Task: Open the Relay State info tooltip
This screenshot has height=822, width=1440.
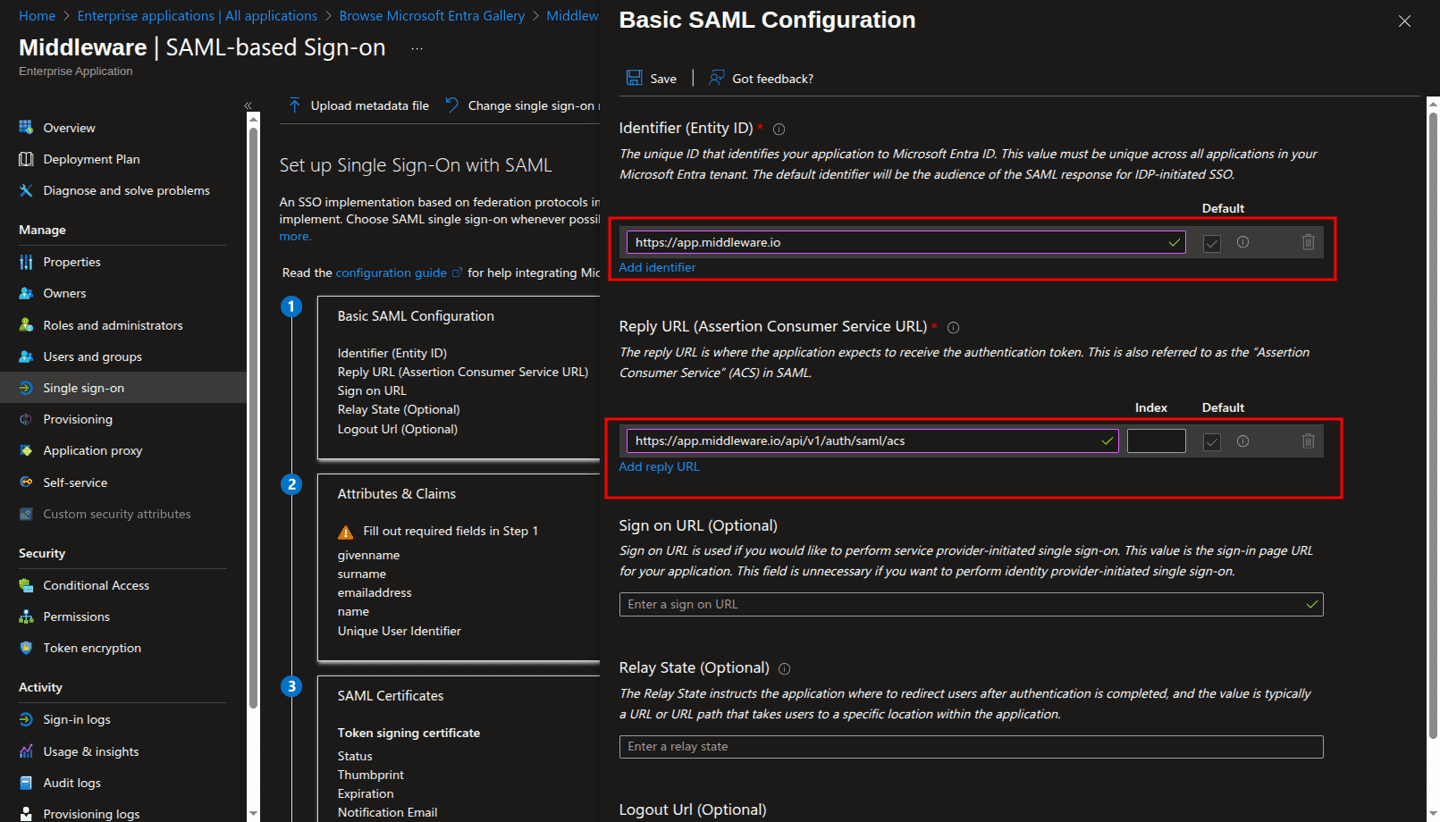Action: pyautogui.click(x=784, y=668)
